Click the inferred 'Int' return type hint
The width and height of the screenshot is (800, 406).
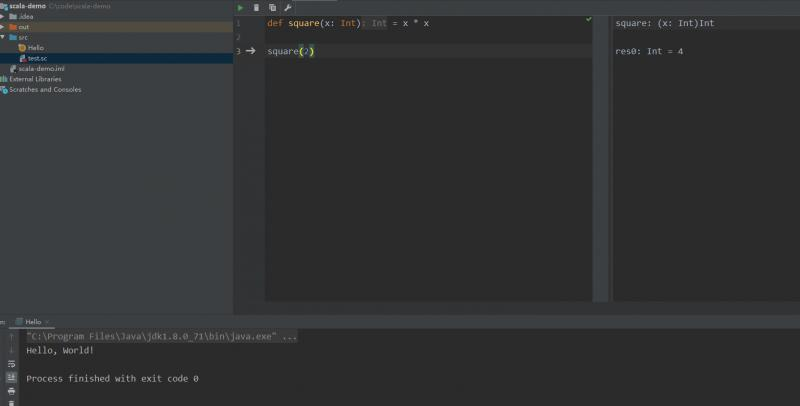(379, 23)
